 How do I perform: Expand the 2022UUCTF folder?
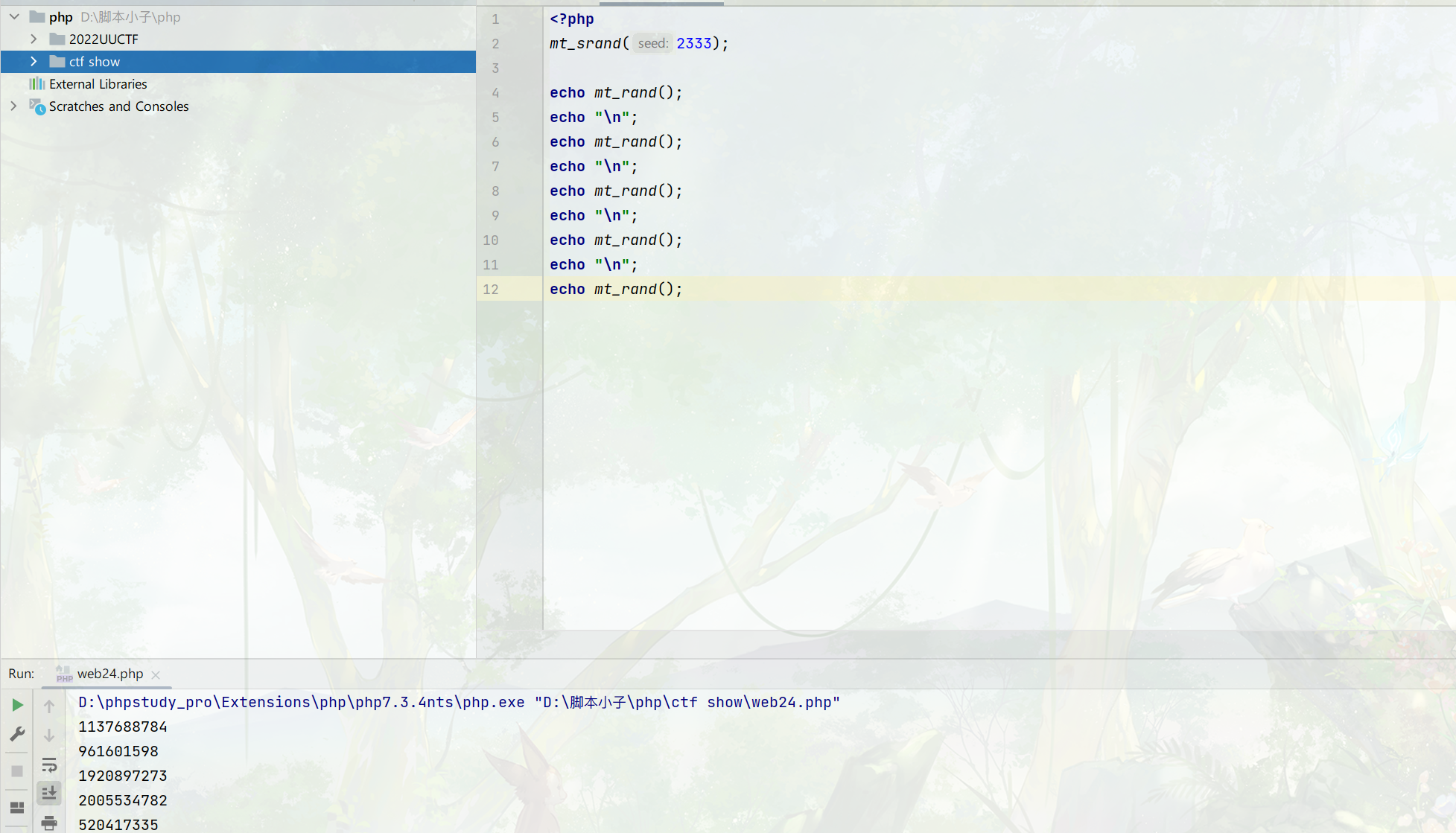pyautogui.click(x=34, y=39)
